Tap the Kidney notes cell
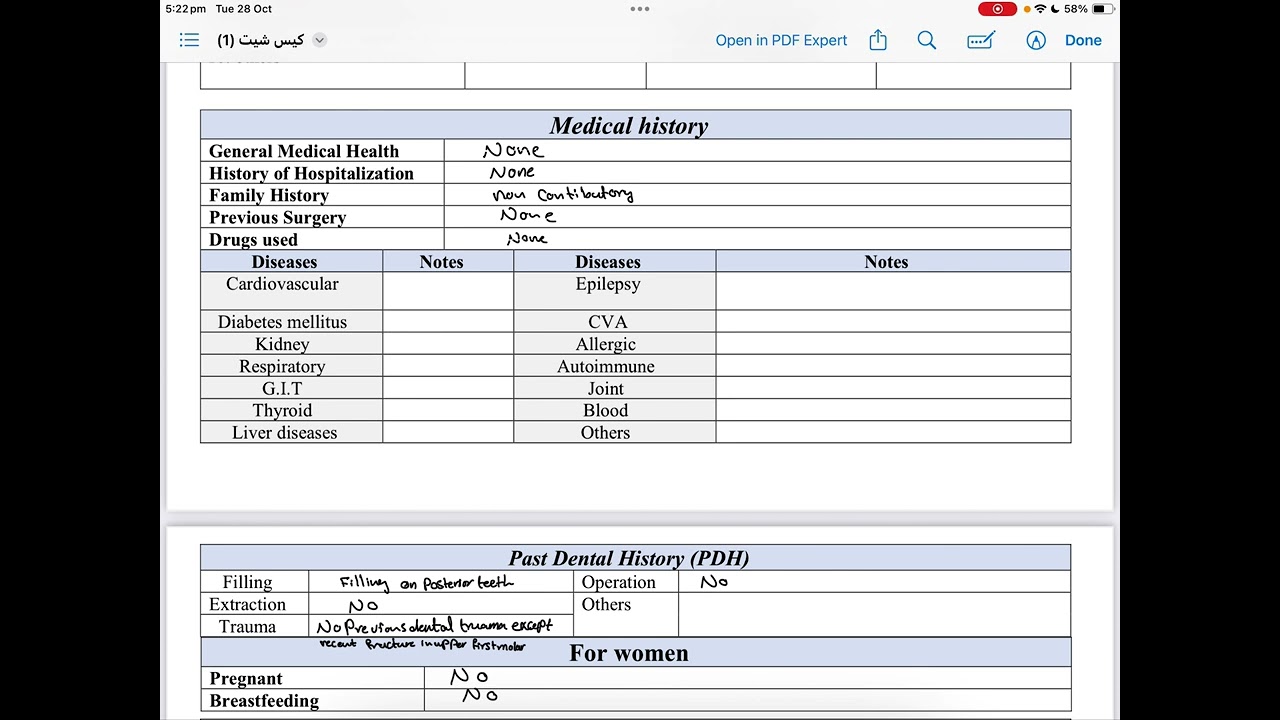1280x720 pixels. click(x=448, y=343)
